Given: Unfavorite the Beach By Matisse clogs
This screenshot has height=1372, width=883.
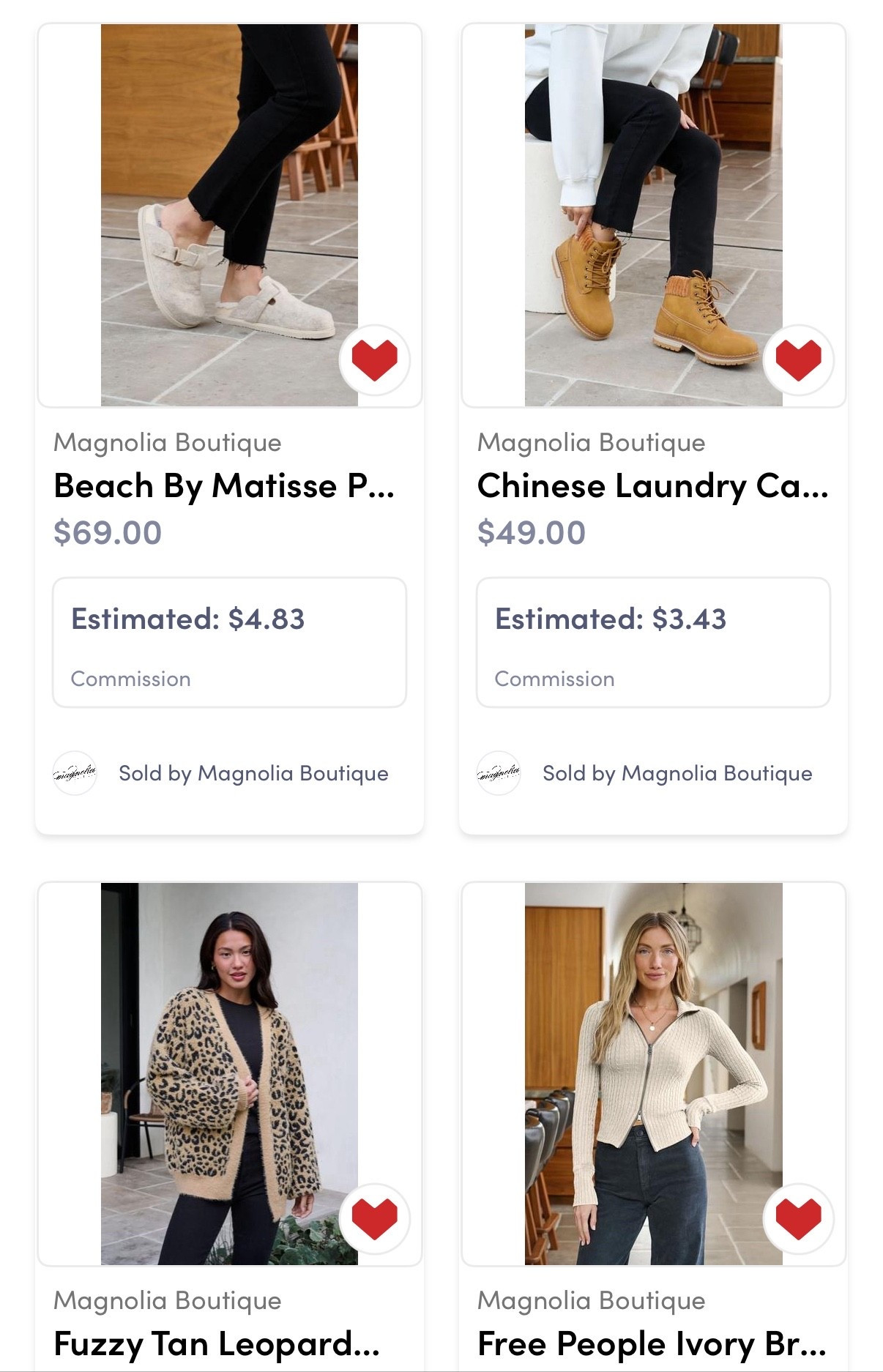Looking at the screenshot, I should click(x=374, y=358).
